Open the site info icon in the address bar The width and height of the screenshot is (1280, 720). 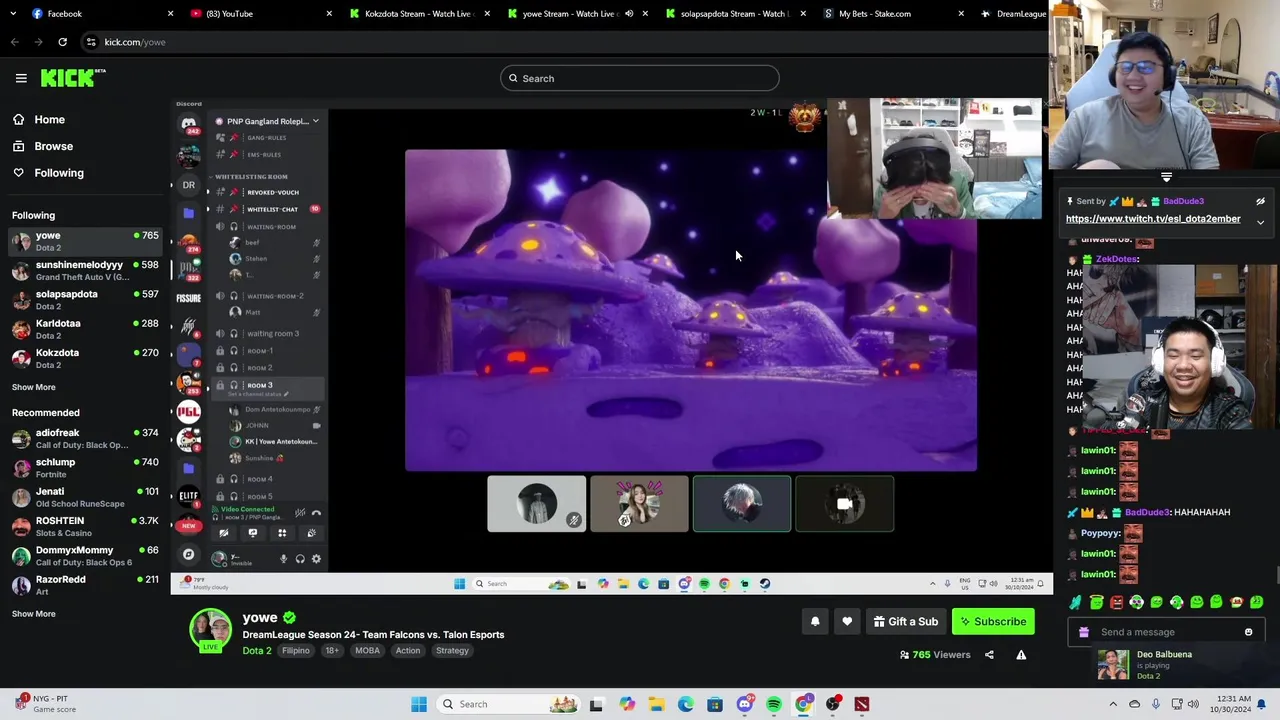(91, 42)
